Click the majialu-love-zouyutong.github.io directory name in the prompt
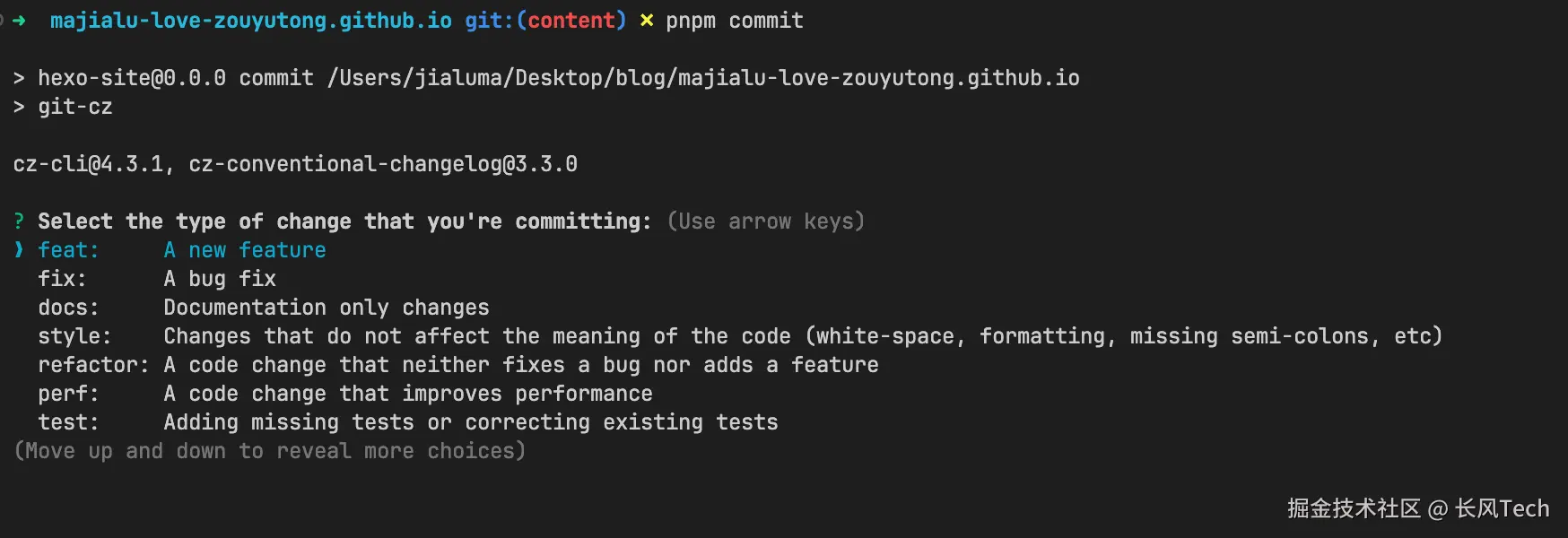1568x538 pixels. click(x=251, y=21)
